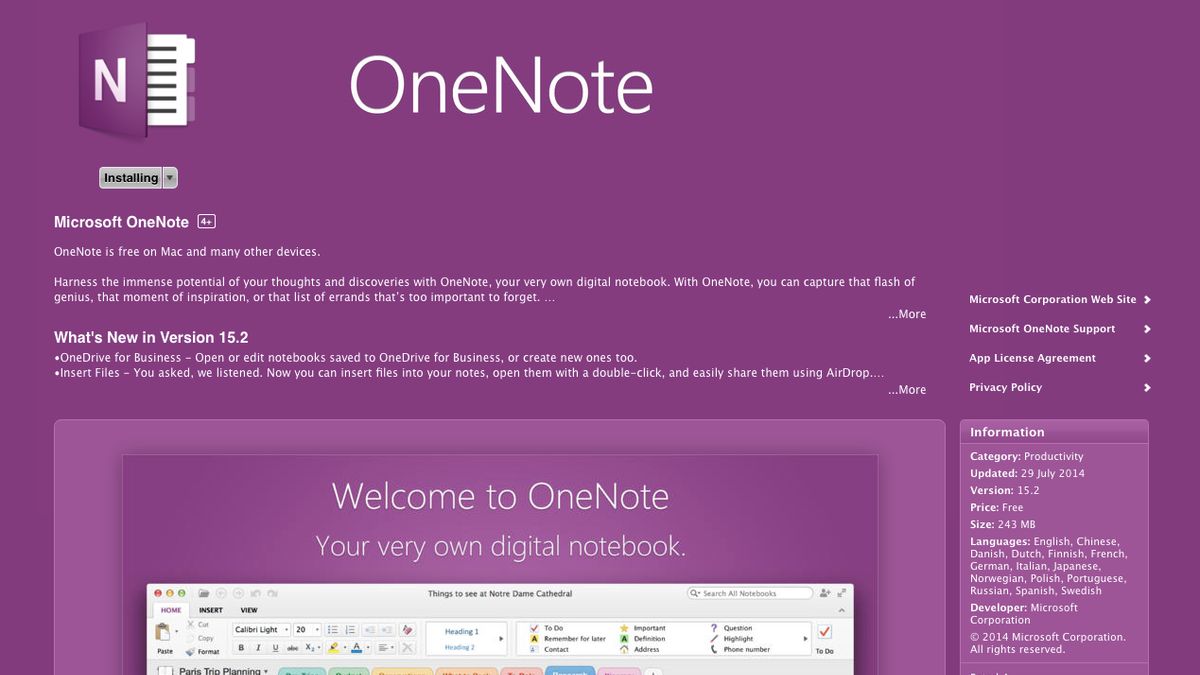Open the dropdown arrow beside Installing
Screen dimensions: 1200x675
(170, 178)
